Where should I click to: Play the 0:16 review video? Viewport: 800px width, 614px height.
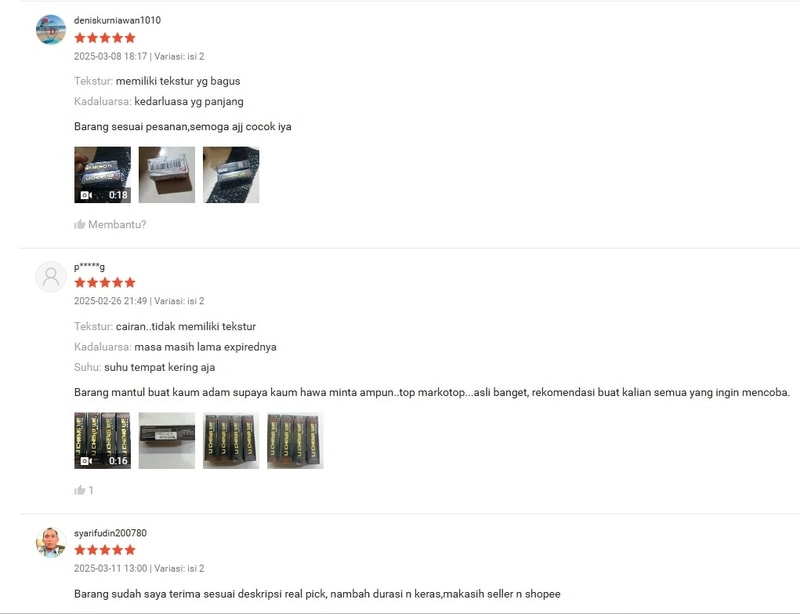click(x=103, y=440)
